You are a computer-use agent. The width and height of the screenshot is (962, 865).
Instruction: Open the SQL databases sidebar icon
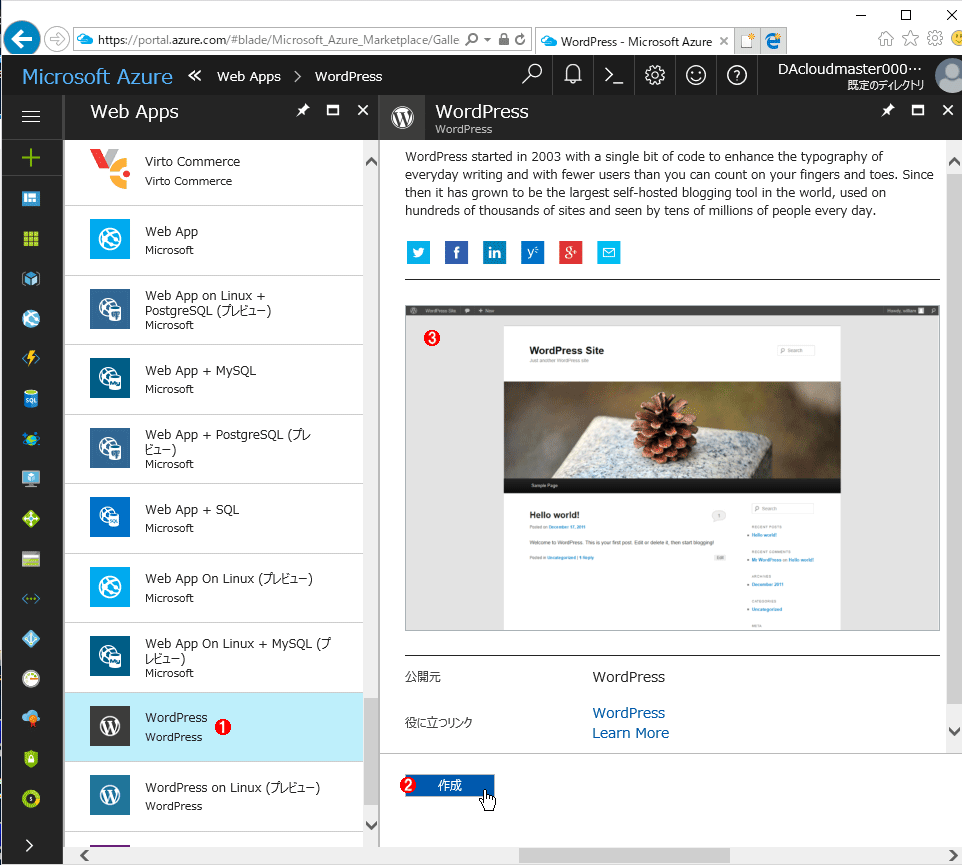pyautogui.click(x=32, y=398)
